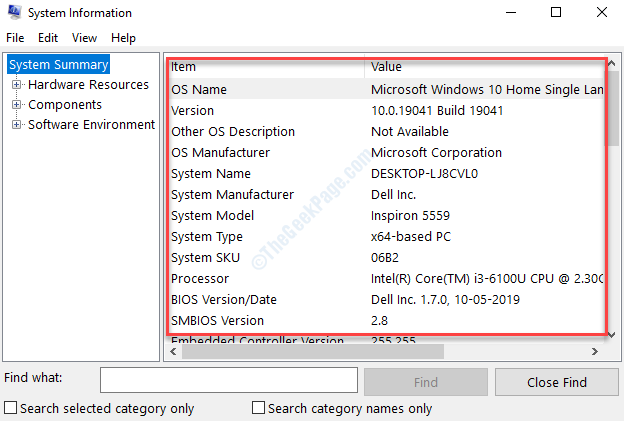
Task: Click the Value column header
Action: (x=485, y=66)
